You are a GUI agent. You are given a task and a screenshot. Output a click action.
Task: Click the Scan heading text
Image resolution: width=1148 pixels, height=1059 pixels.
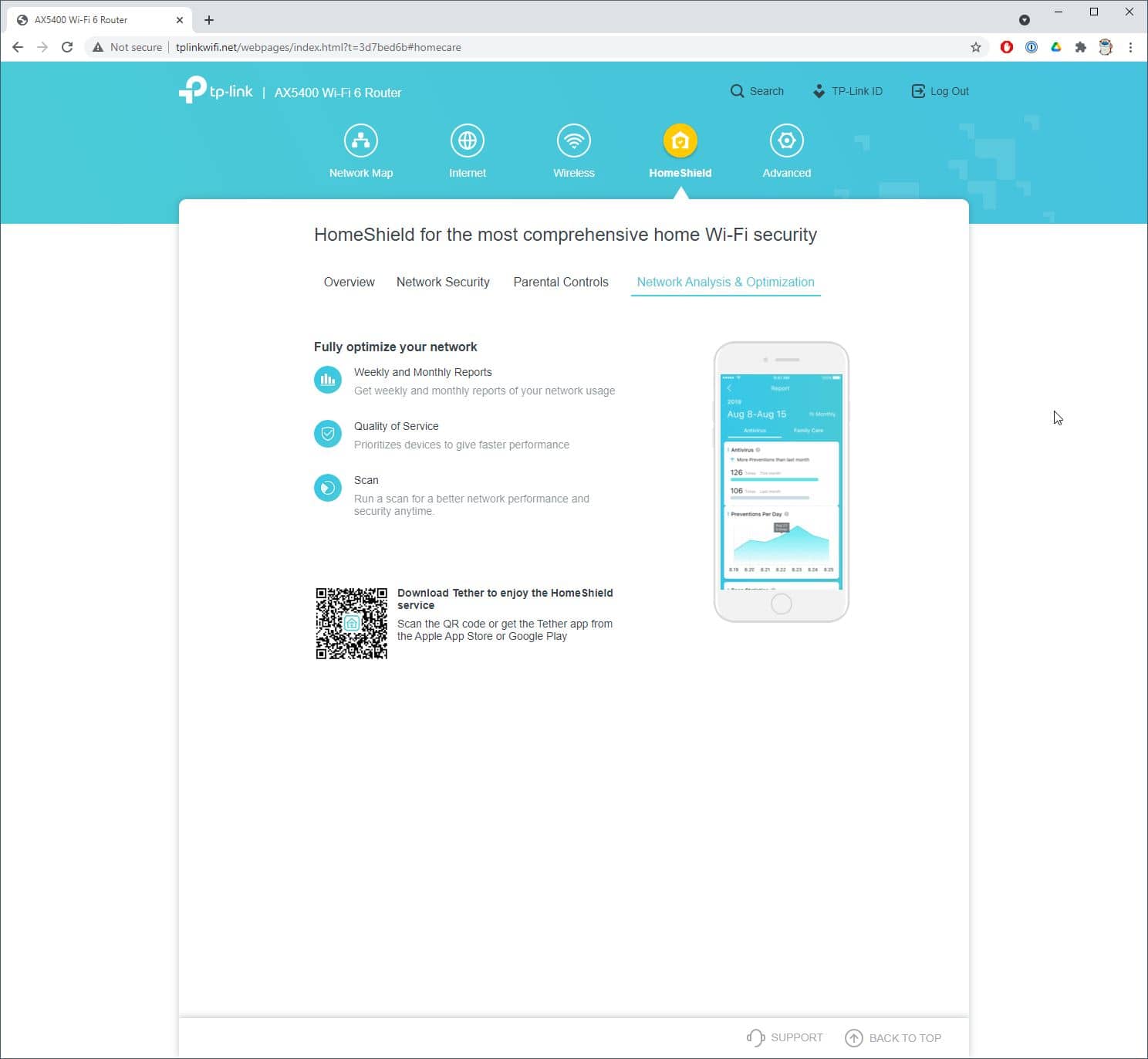366,480
